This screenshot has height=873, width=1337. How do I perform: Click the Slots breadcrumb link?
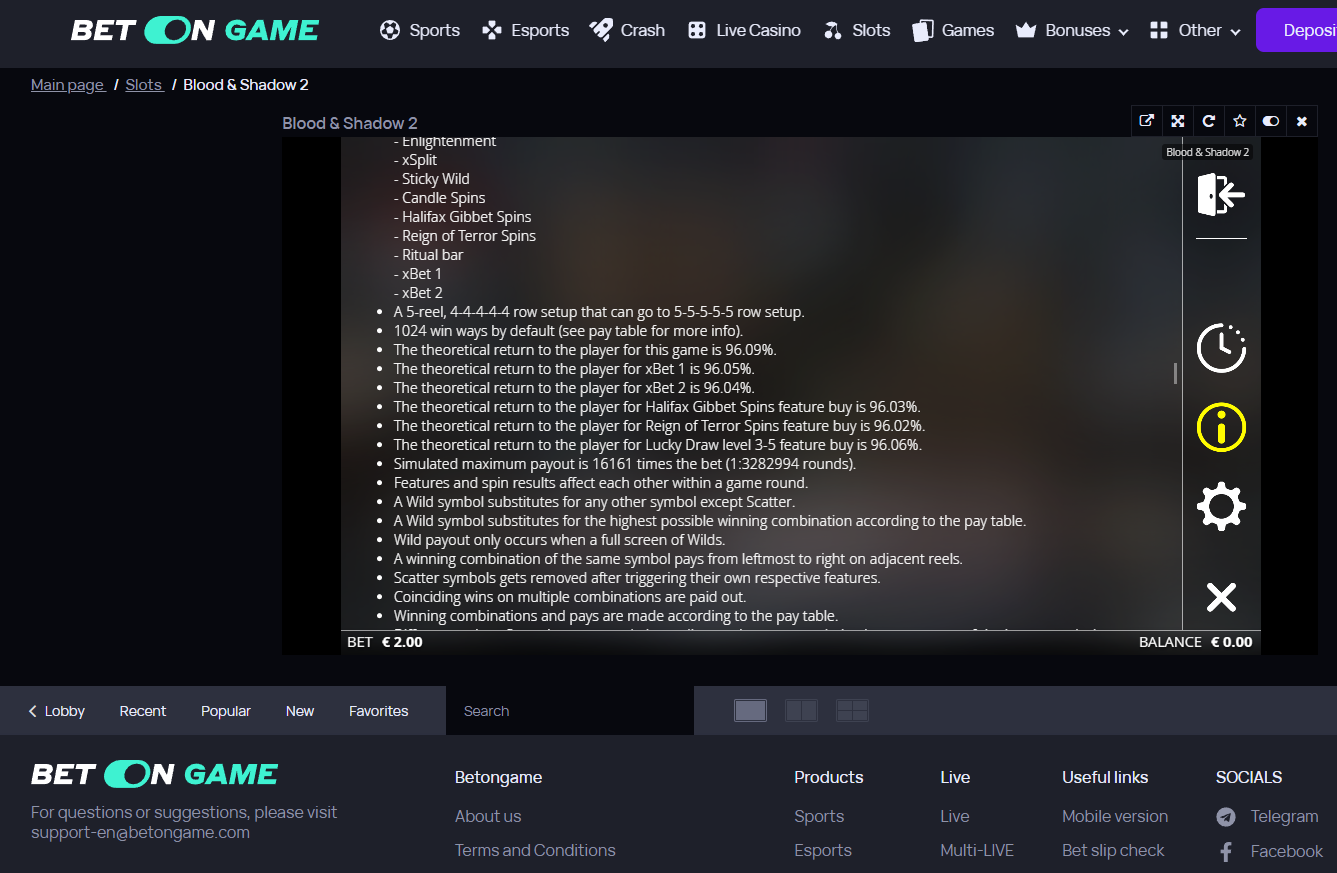click(x=144, y=85)
